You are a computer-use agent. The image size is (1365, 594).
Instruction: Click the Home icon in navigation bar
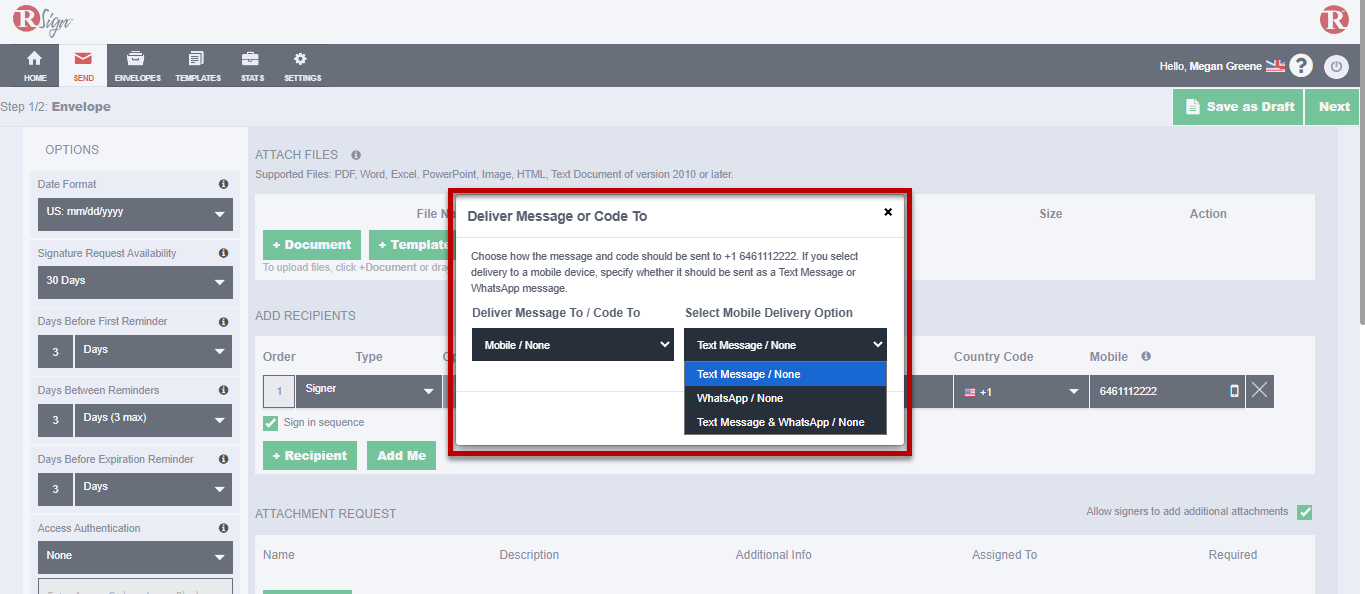[35, 59]
